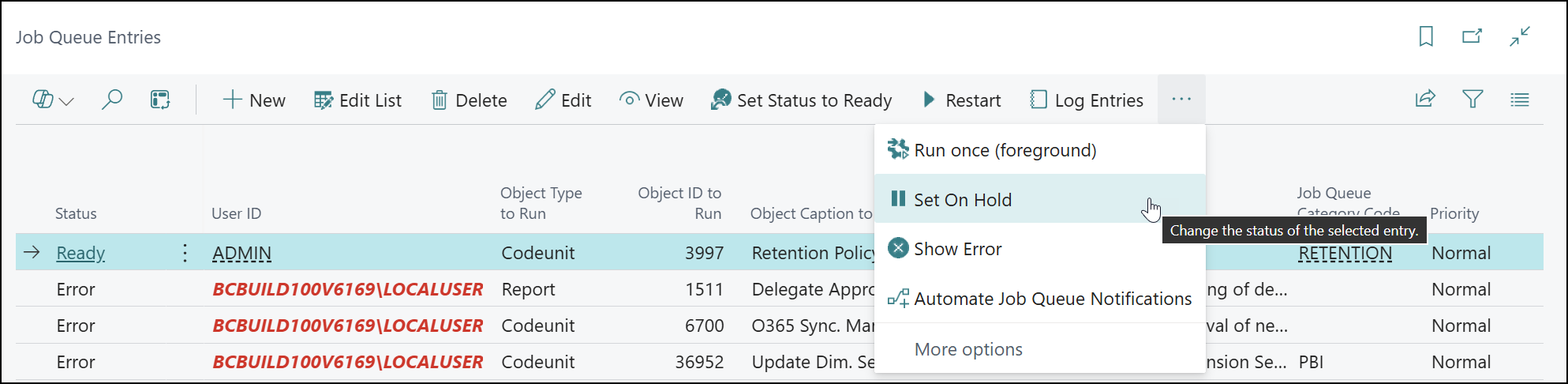Image resolution: width=1568 pixels, height=384 pixels.
Task: Open the Ready status link
Action: point(80,253)
